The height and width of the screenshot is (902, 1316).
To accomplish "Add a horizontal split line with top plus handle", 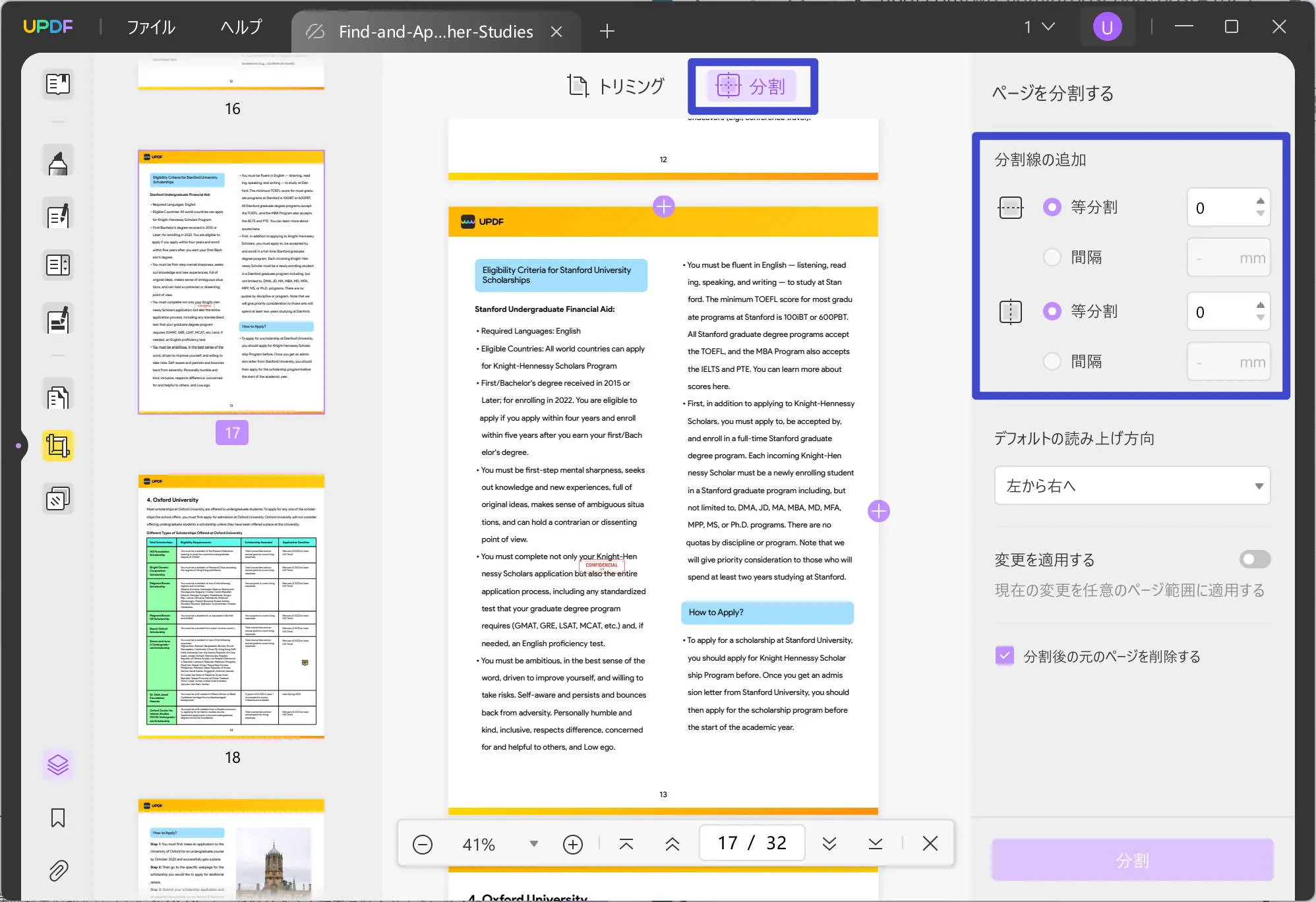I will coord(663,206).
